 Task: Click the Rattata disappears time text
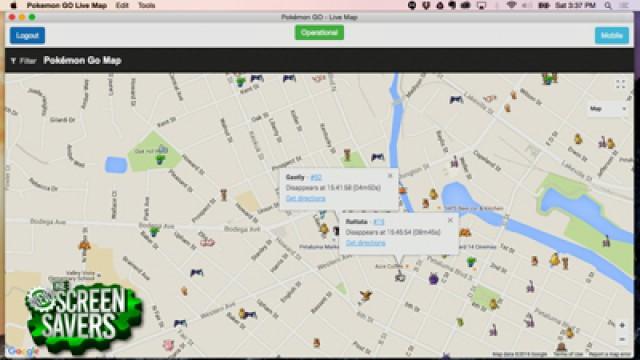pos(393,232)
